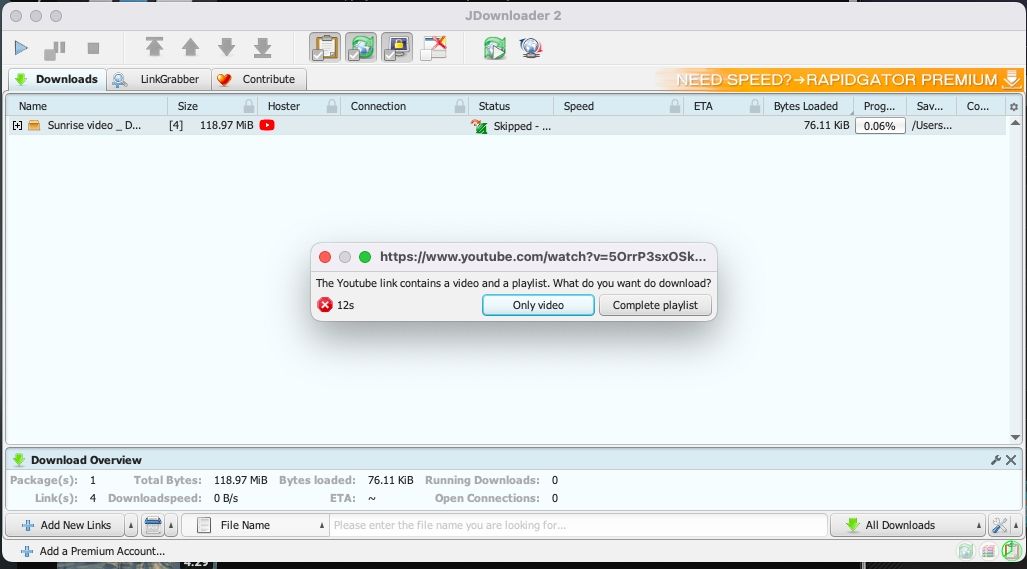Click the reconnect now icon
Screen dimensions: 1027x569
coord(495,48)
